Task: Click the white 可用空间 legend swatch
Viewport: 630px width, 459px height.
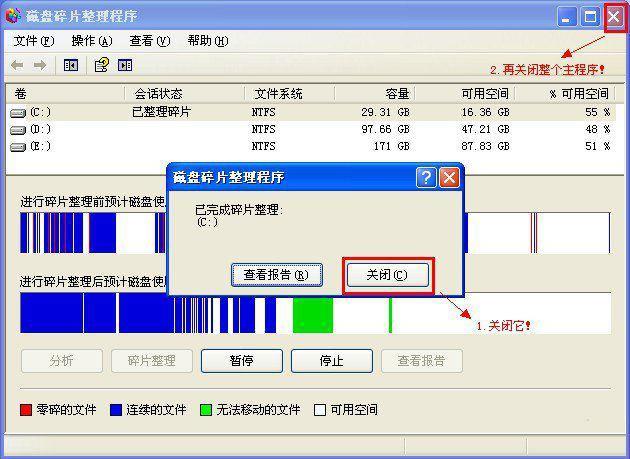Action: 320,410
